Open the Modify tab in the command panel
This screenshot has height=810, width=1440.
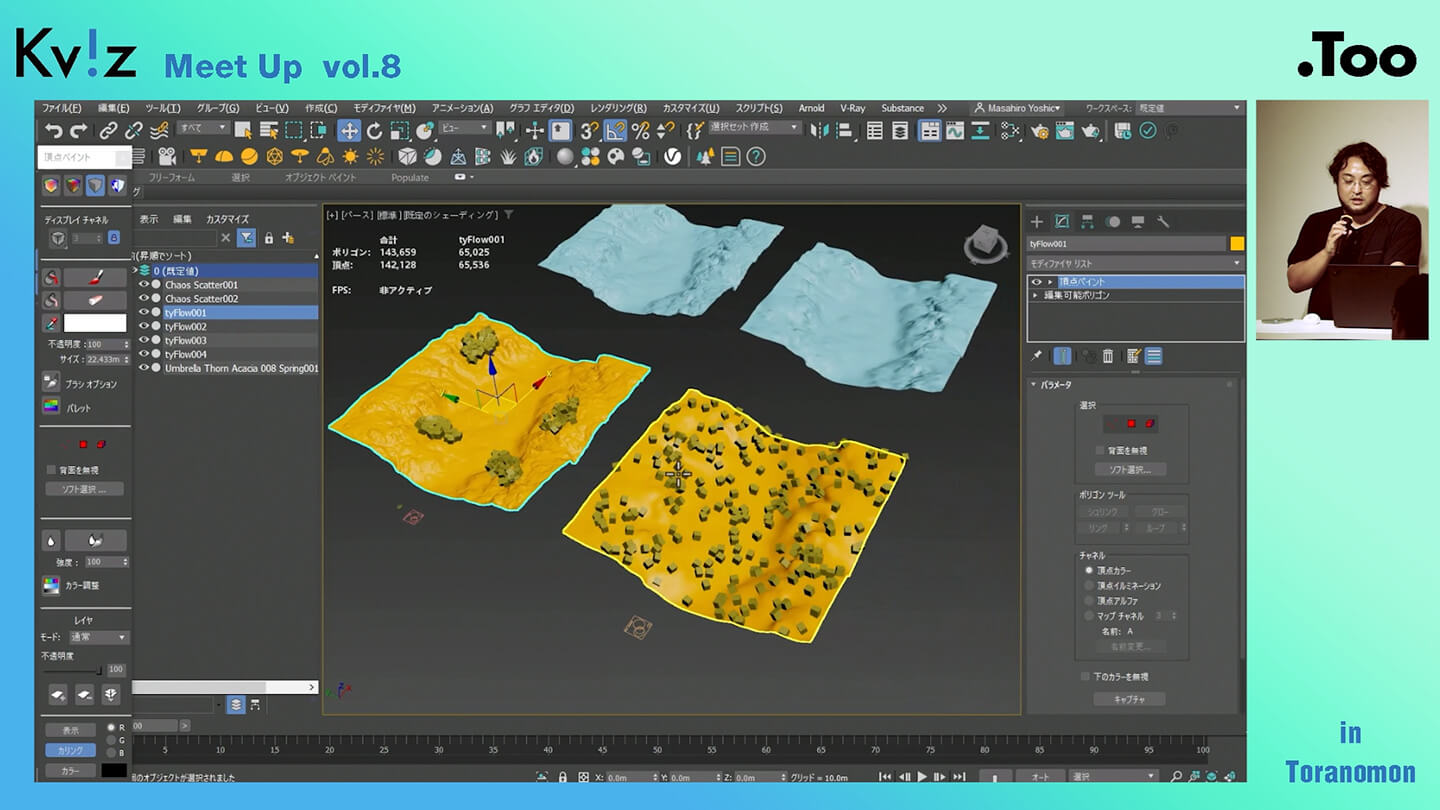(1062, 222)
